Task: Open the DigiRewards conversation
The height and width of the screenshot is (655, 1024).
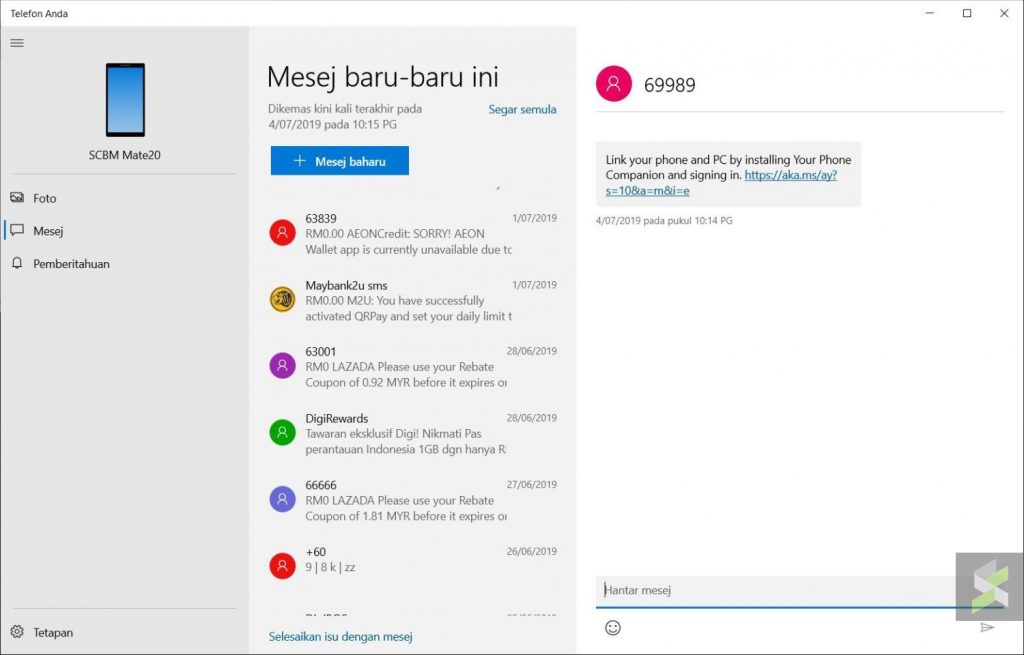Action: [413, 434]
